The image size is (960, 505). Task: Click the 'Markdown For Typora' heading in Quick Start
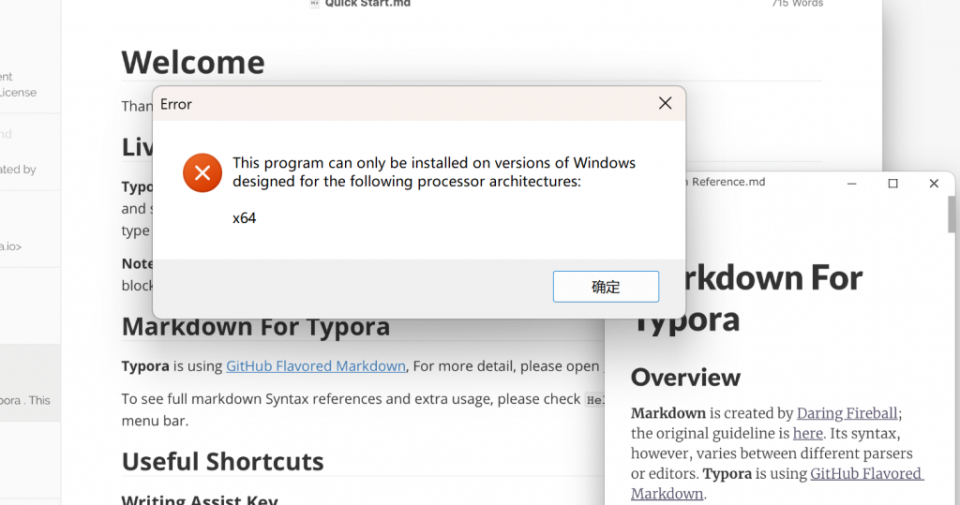tap(255, 326)
